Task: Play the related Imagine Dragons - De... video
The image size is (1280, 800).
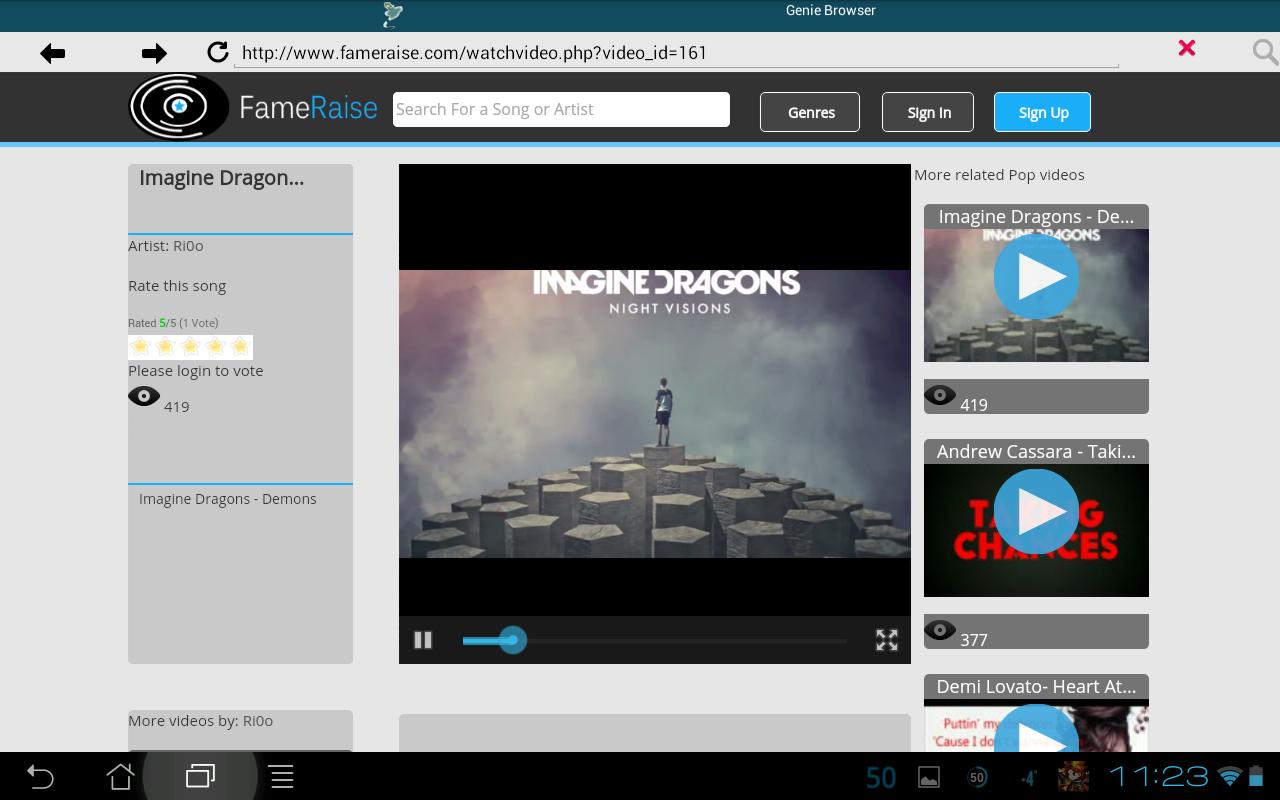Action: pyautogui.click(x=1036, y=277)
